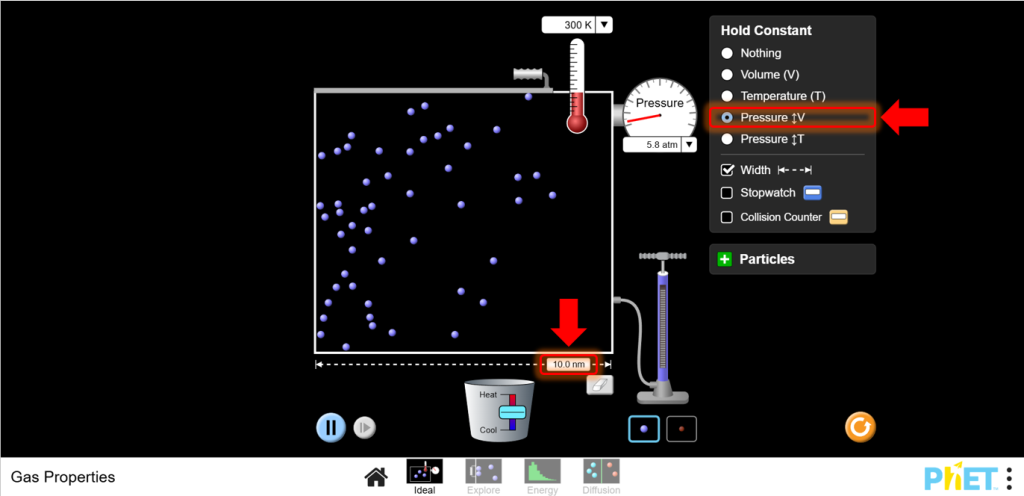
Task: Click the collision counter icon
Action: 839,217
